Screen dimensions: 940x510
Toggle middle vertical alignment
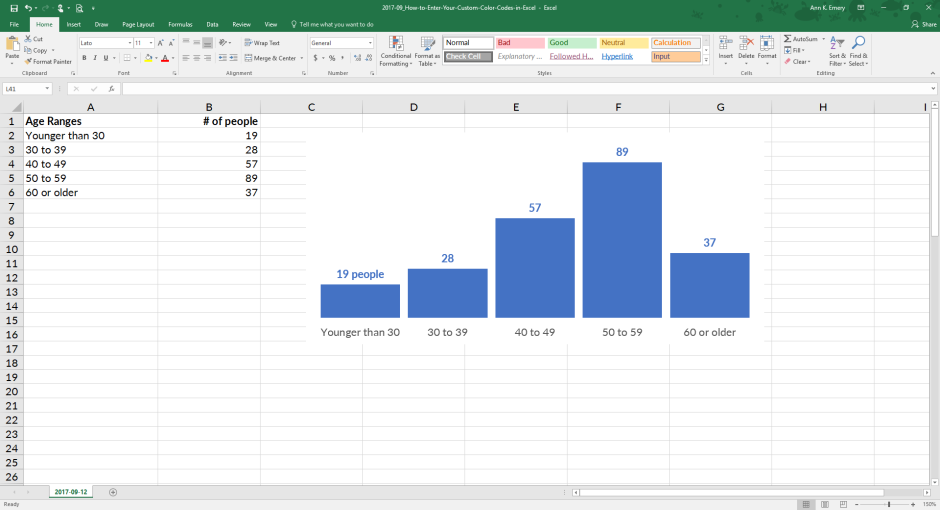tap(197, 43)
